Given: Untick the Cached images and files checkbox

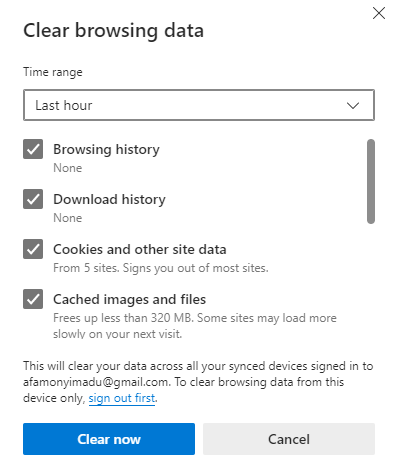Looking at the screenshot, I should (x=33, y=299).
